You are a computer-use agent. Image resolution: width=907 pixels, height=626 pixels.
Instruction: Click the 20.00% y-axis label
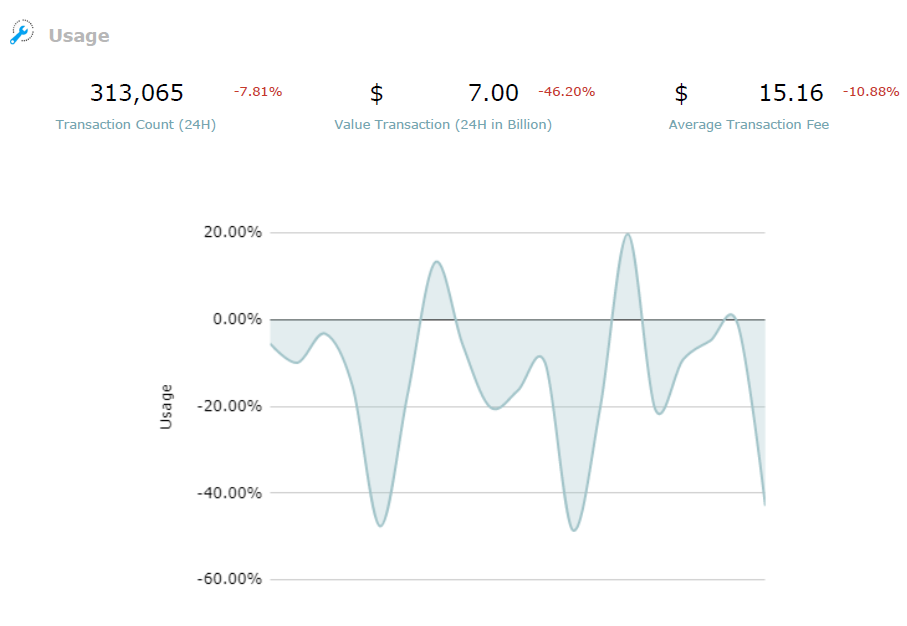pyautogui.click(x=233, y=232)
